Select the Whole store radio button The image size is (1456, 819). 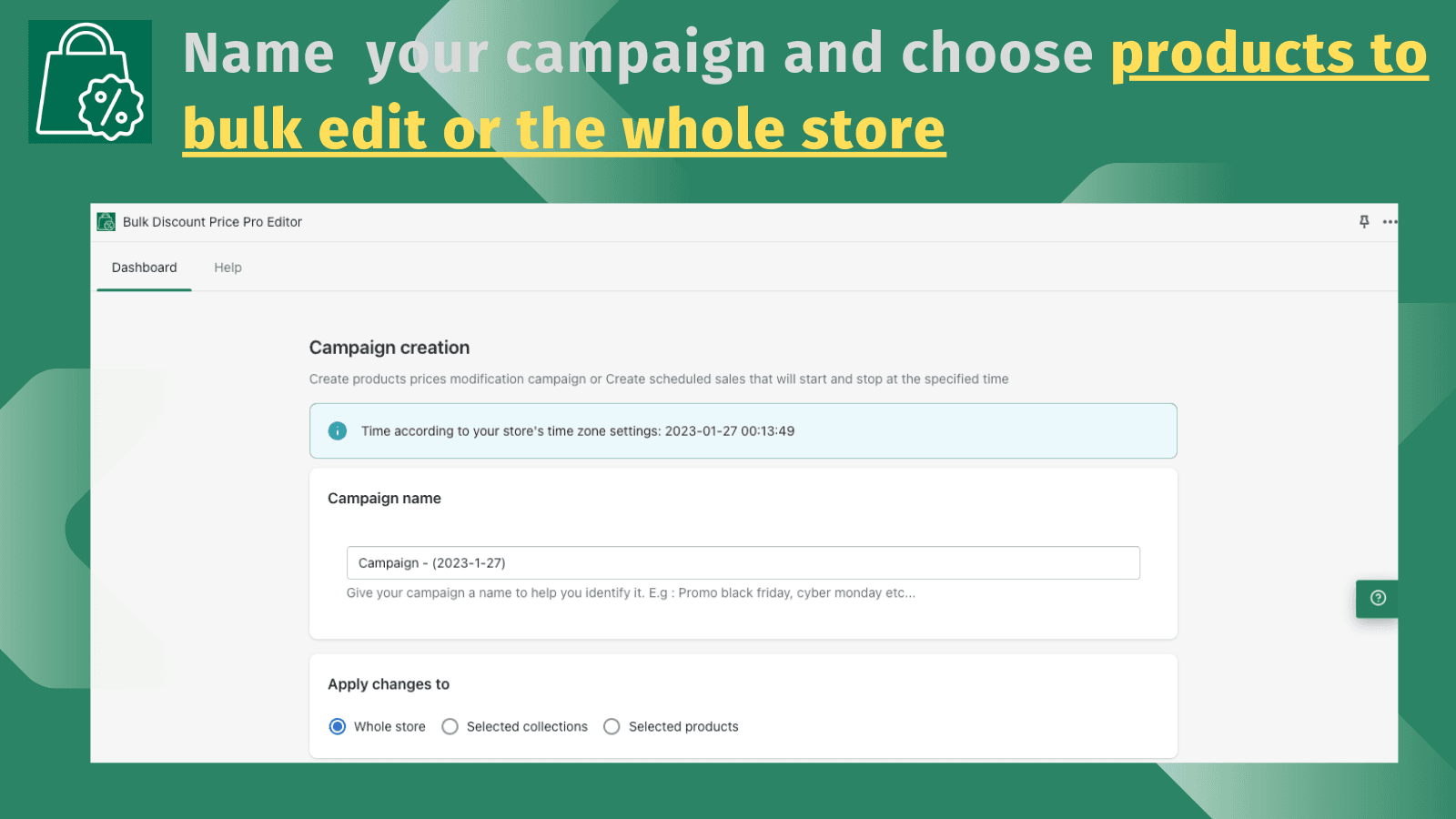click(x=338, y=726)
